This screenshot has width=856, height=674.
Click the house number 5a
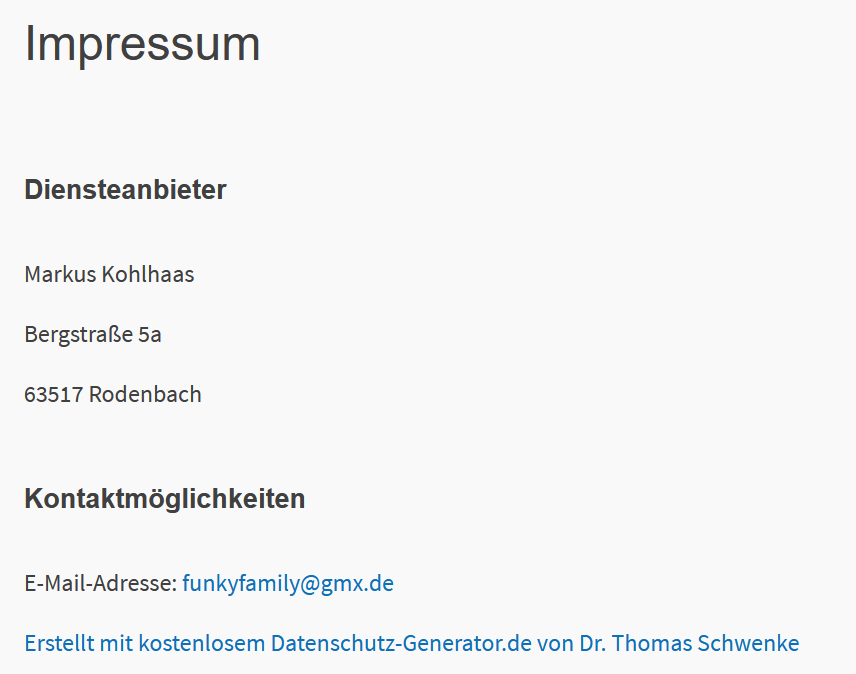150,334
